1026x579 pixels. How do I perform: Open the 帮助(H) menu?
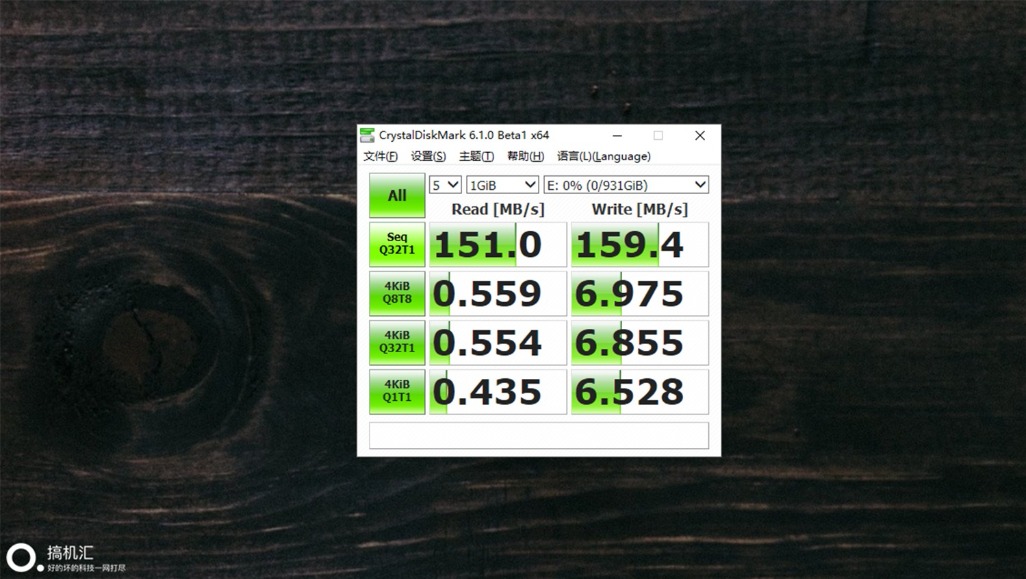coord(525,156)
